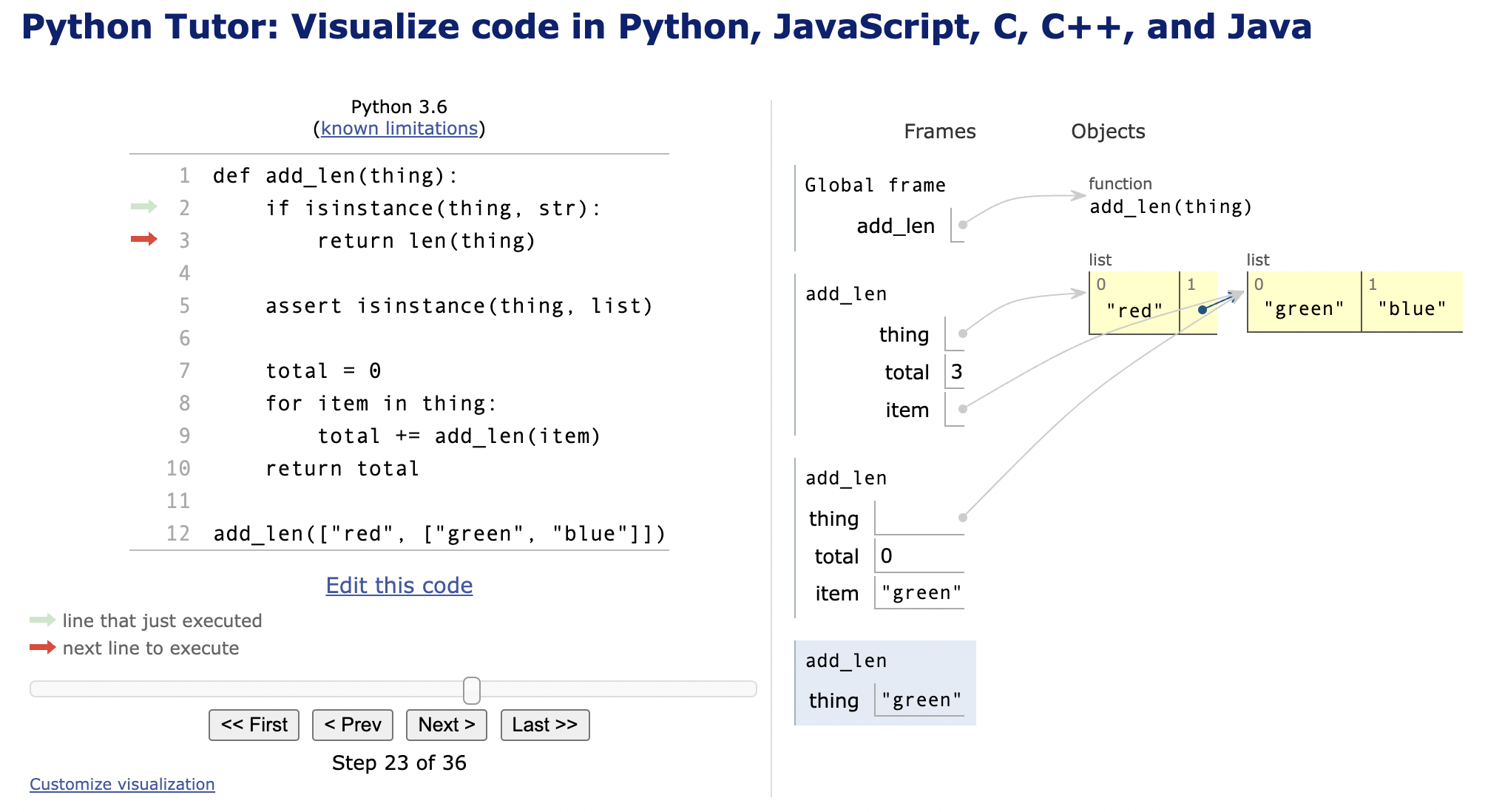Click the Frames heading
Viewport: 1485px width, 812px height.
coord(940,132)
